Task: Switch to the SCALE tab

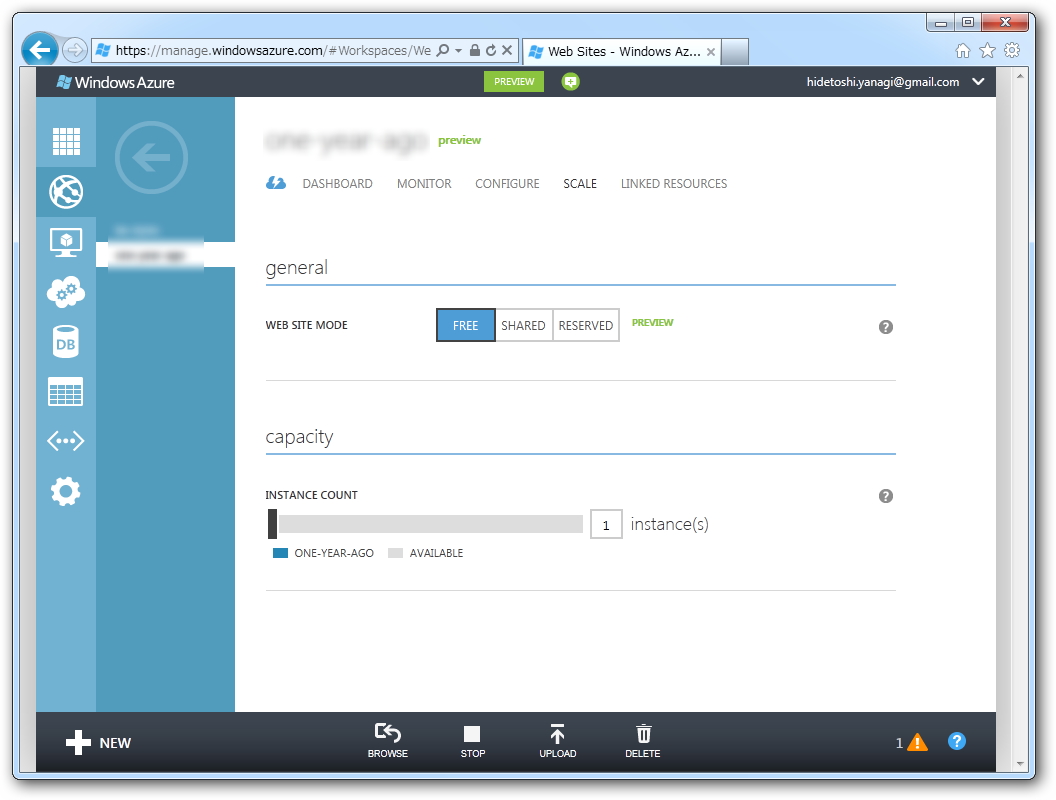Action: [580, 184]
